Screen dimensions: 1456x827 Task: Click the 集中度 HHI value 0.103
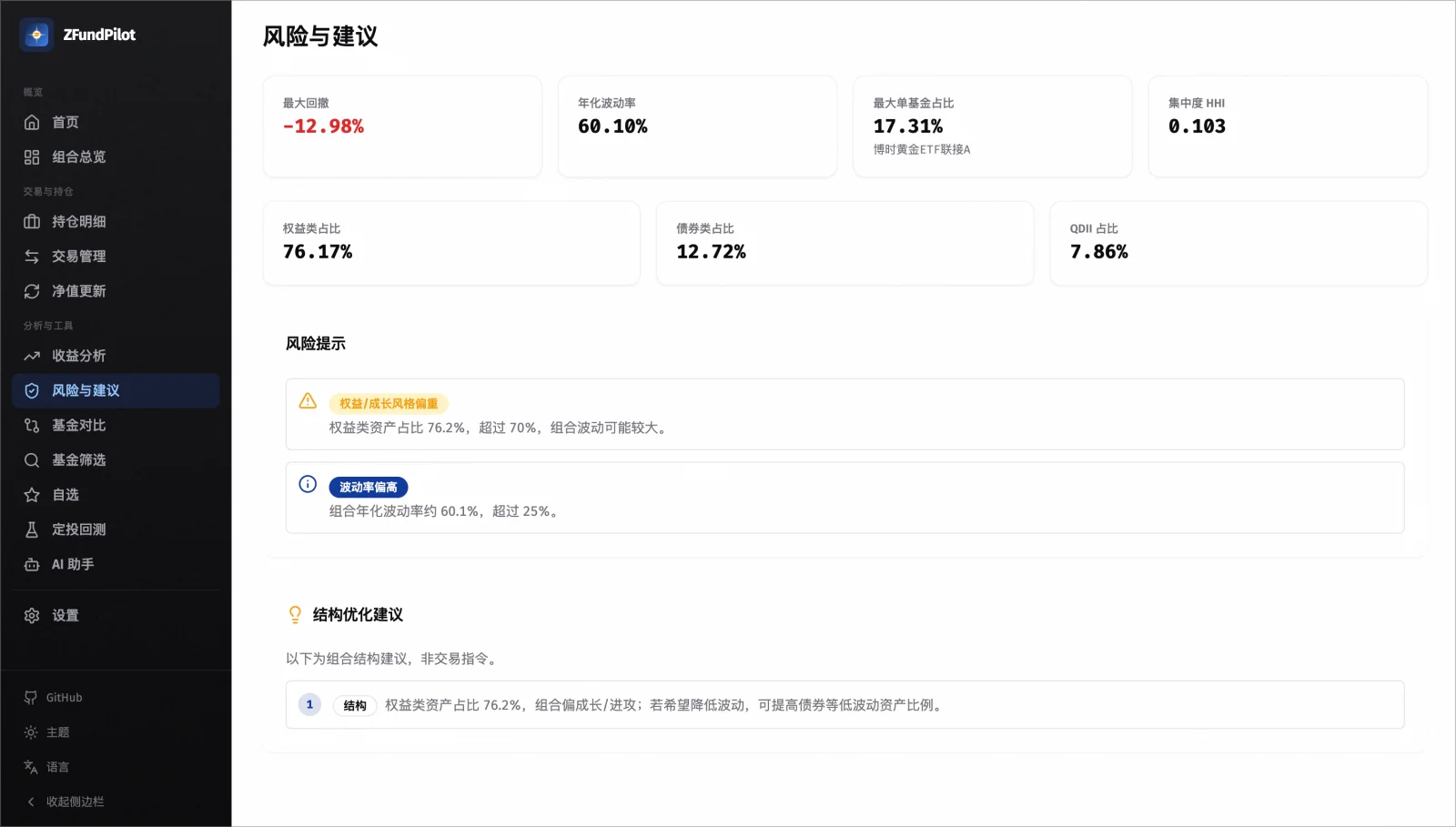tap(1197, 126)
